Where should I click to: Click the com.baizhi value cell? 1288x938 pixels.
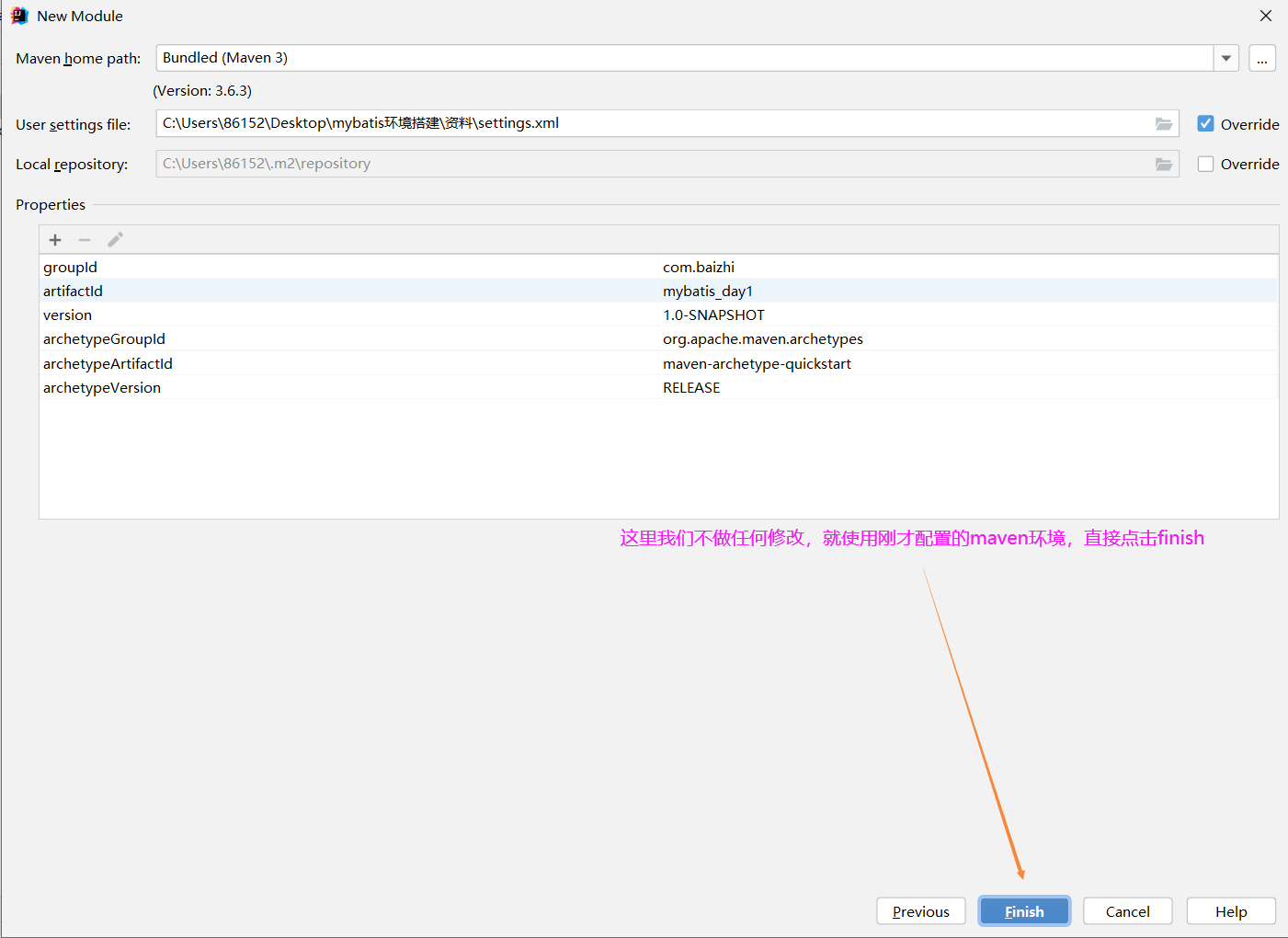[x=969, y=267]
